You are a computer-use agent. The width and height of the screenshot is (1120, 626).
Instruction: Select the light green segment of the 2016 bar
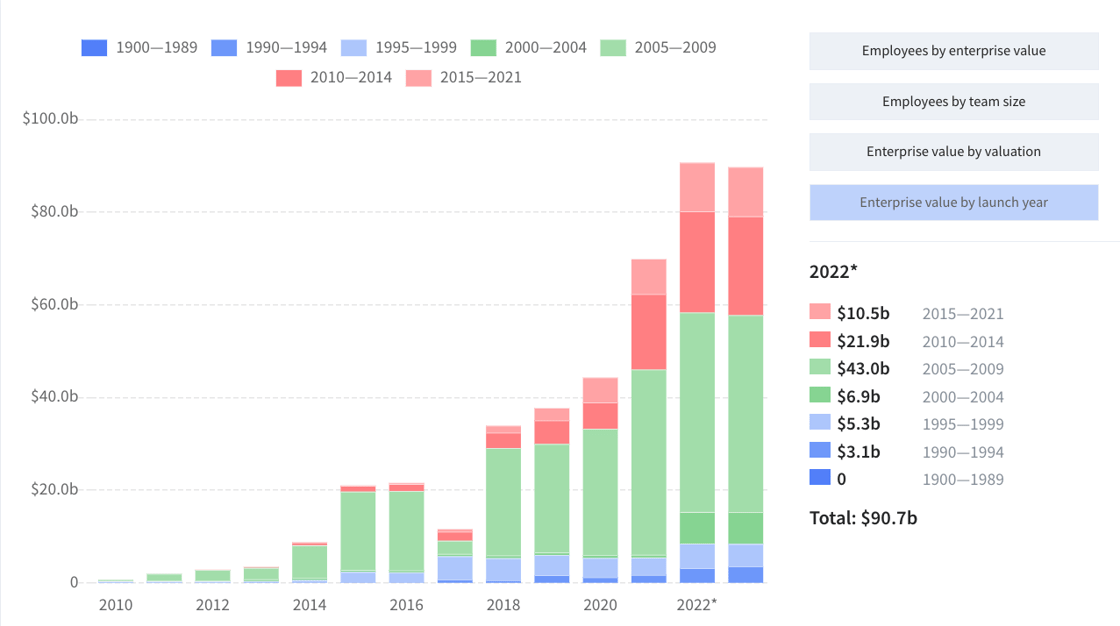click(x=406, y=531)
